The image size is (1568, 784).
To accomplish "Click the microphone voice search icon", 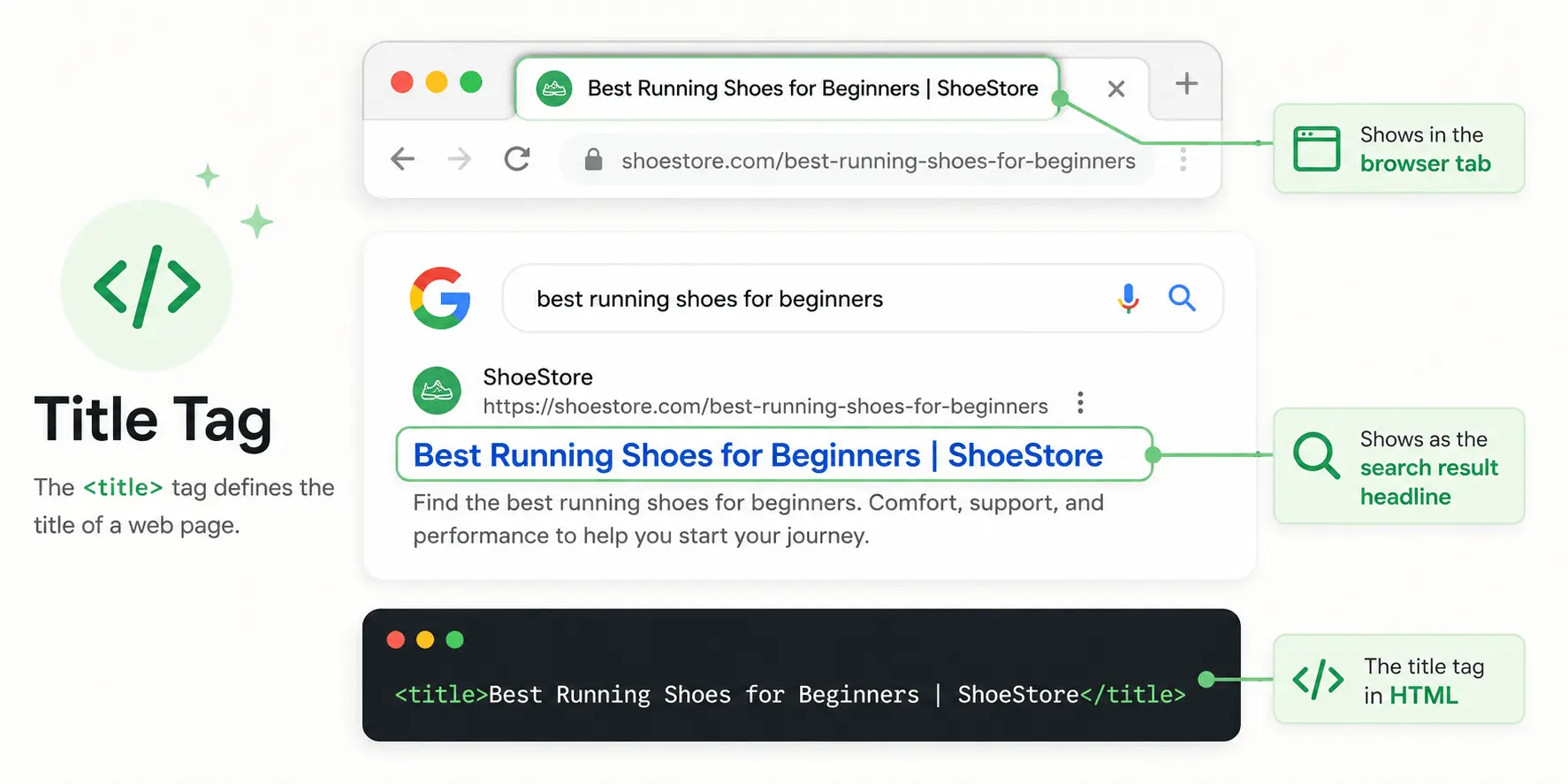I will coord(1129,299).
